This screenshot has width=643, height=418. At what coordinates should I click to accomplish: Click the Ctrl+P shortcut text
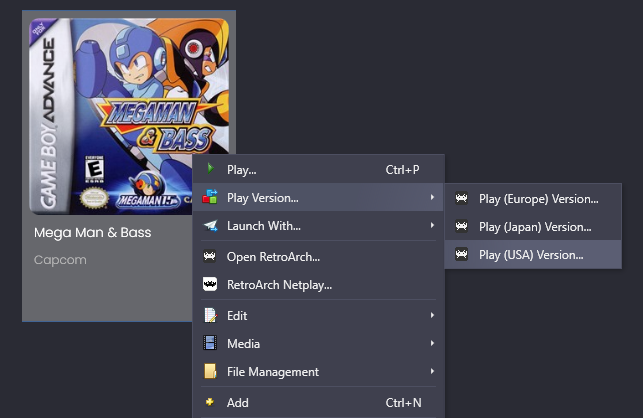coord(402,169)
